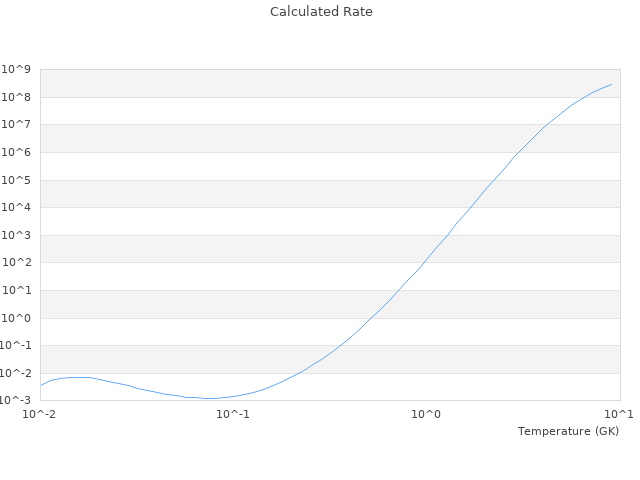Viewport: 640px width, 480px height.
Task: Click the 10^0 label on the x-axis
Action: 427,414
